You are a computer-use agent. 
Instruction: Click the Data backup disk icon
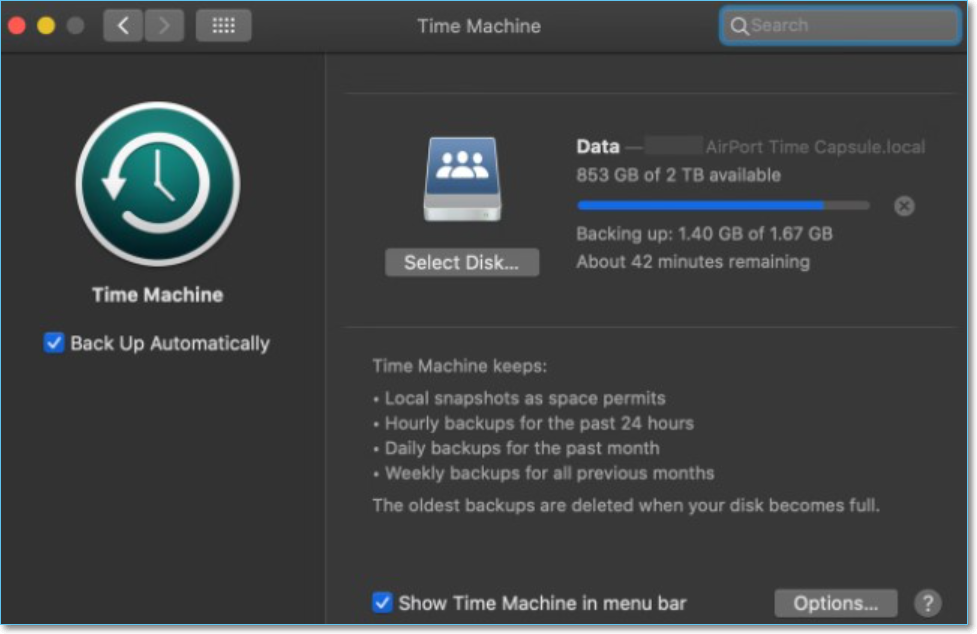460,177
